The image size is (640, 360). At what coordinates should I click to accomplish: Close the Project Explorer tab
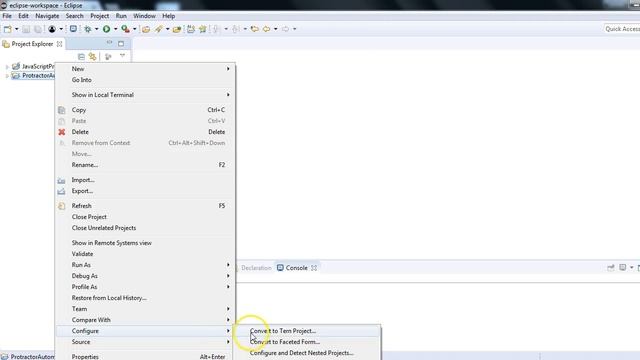click(60, 44)
